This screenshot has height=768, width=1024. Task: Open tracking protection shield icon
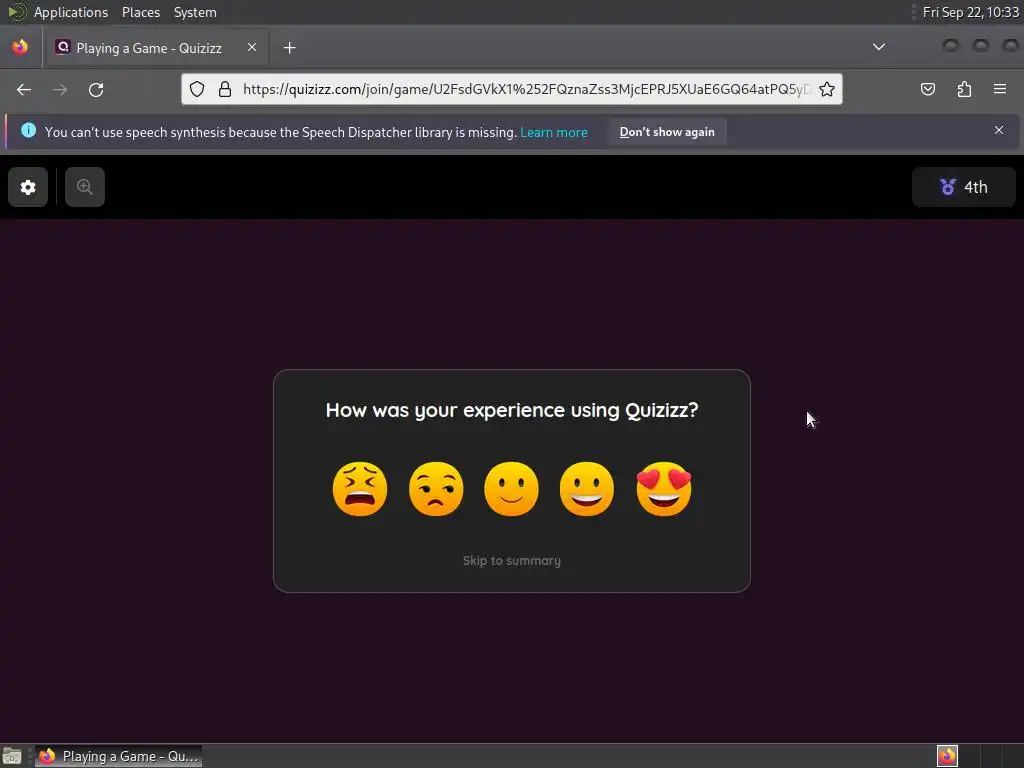197,89
